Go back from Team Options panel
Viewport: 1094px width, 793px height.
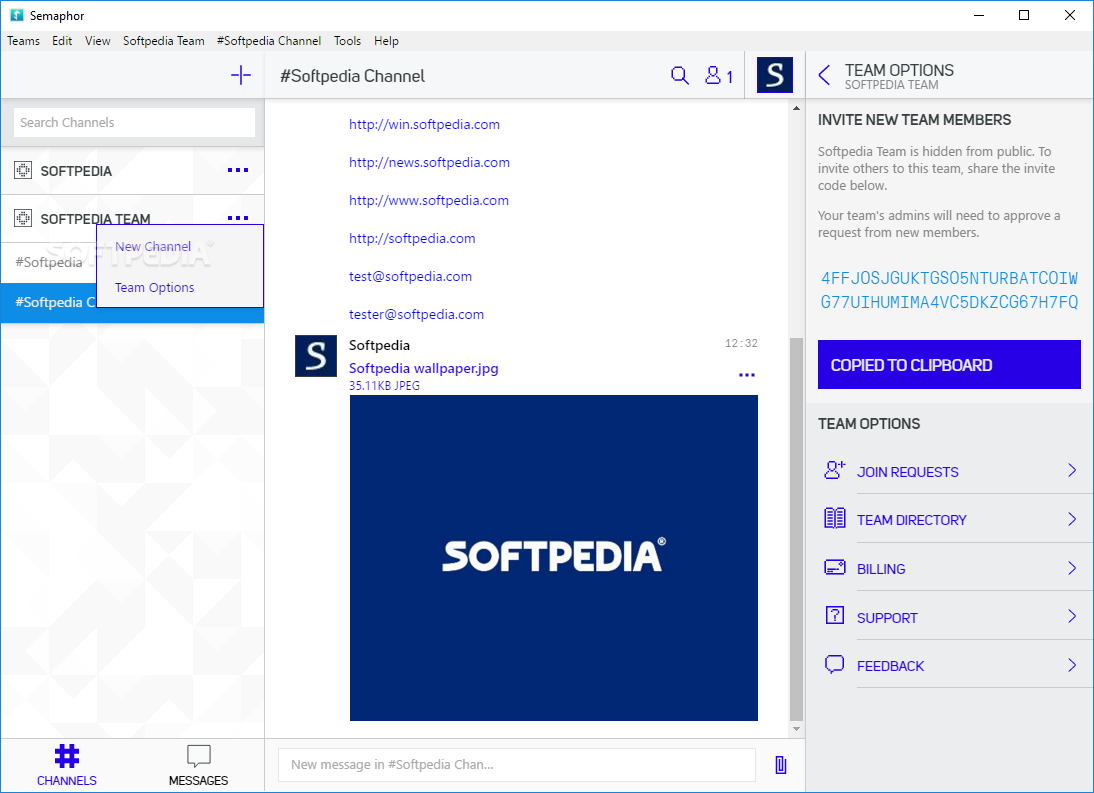point(824,75)
